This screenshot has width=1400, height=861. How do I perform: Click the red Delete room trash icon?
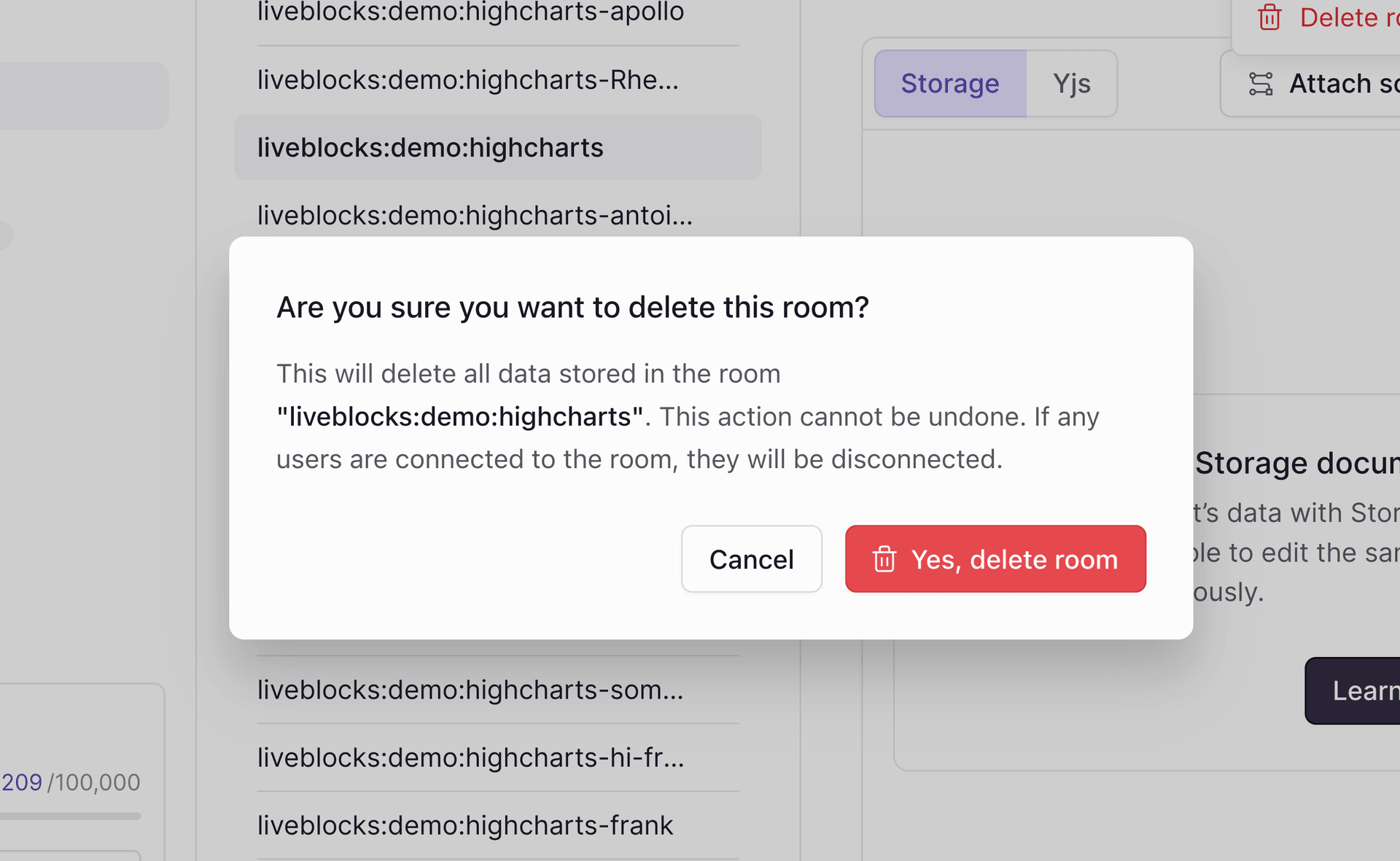[1269, 17]
